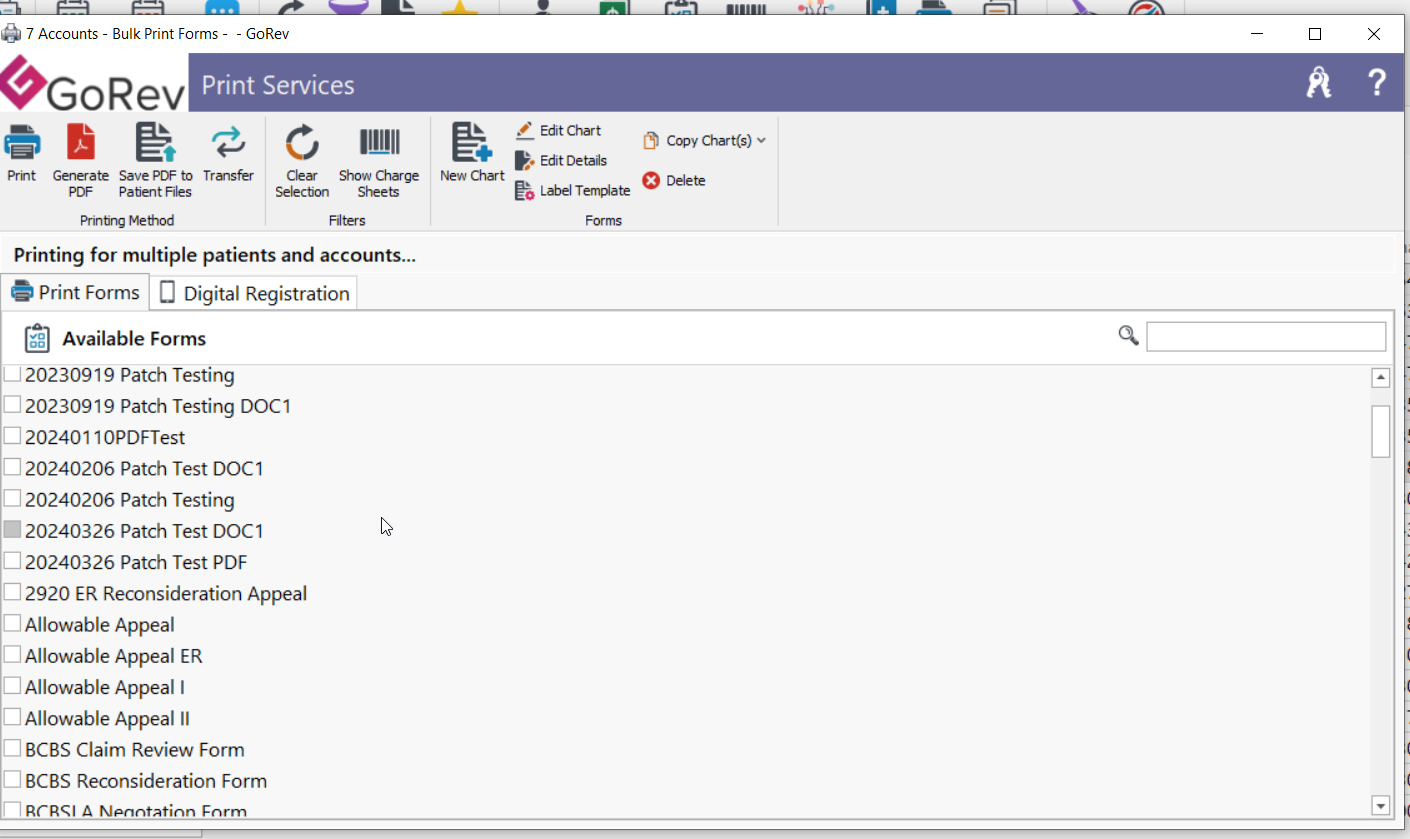
Task: Toggle 20240326 Patch Test DOC1 checkbox
Action: [x=12, y=530]
